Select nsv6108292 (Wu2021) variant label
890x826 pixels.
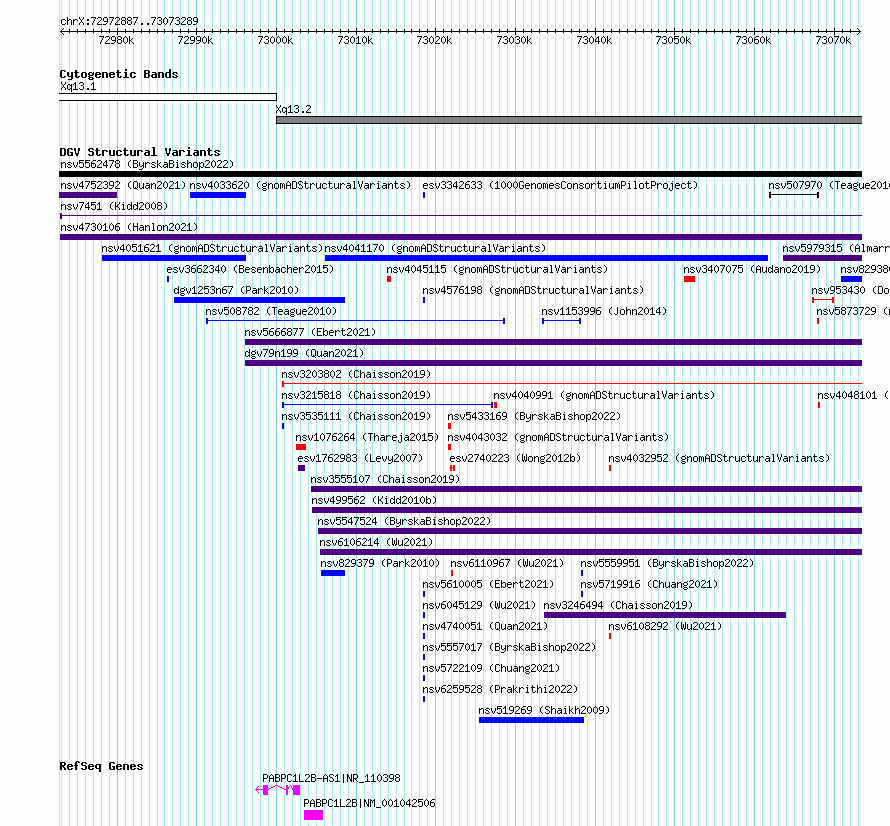click(665, 627)
